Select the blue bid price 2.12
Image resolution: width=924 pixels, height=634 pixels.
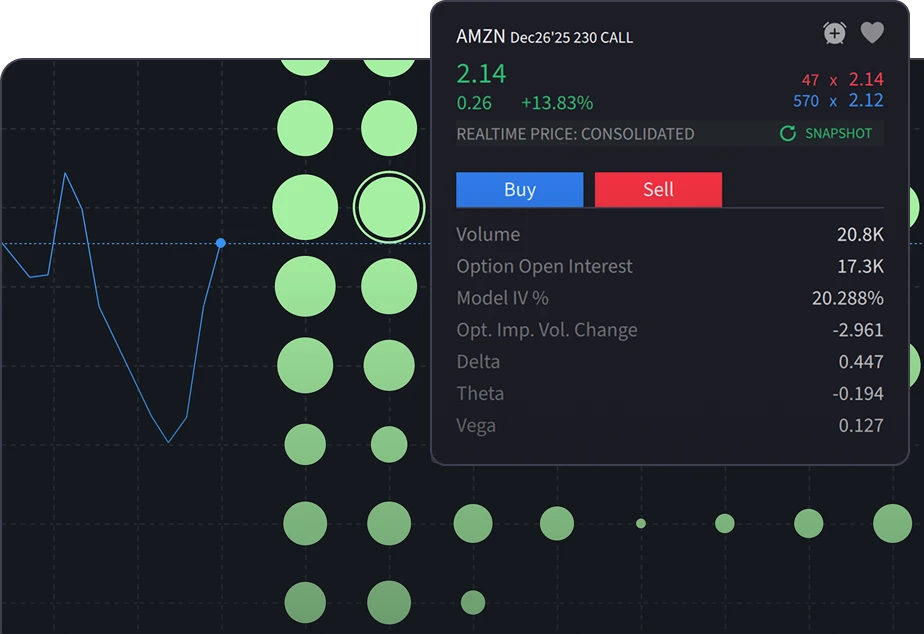[866, 100]
